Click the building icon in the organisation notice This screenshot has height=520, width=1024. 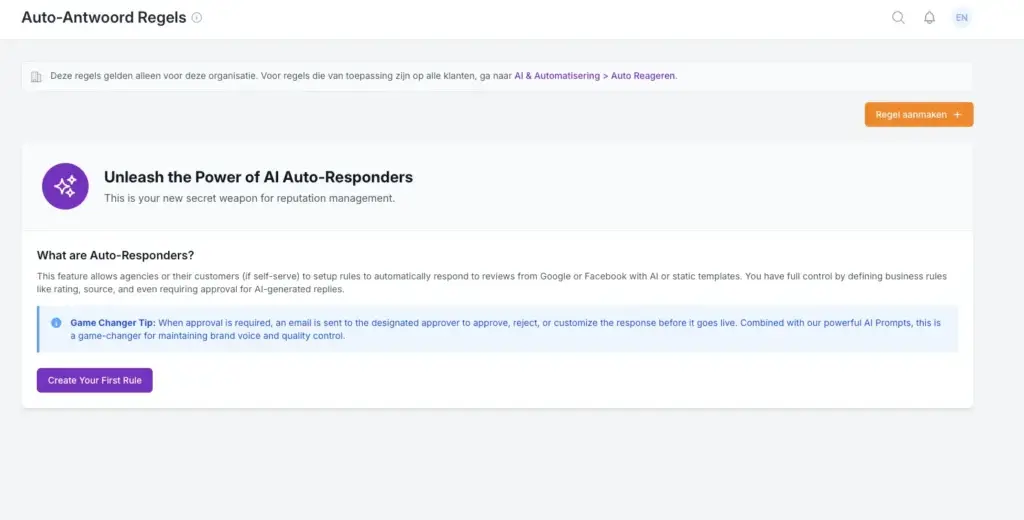pos(37,76)
